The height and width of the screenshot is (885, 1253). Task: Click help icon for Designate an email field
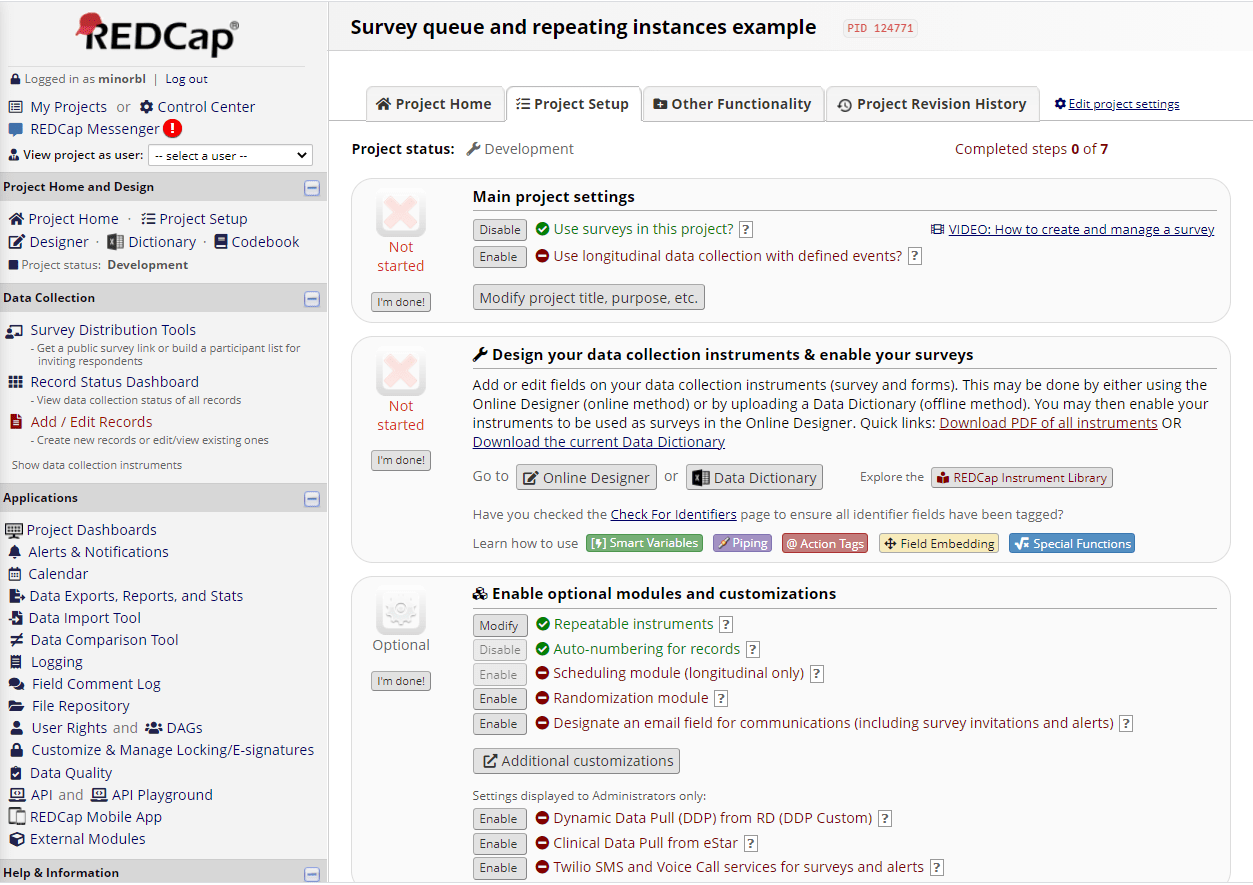1126,723
